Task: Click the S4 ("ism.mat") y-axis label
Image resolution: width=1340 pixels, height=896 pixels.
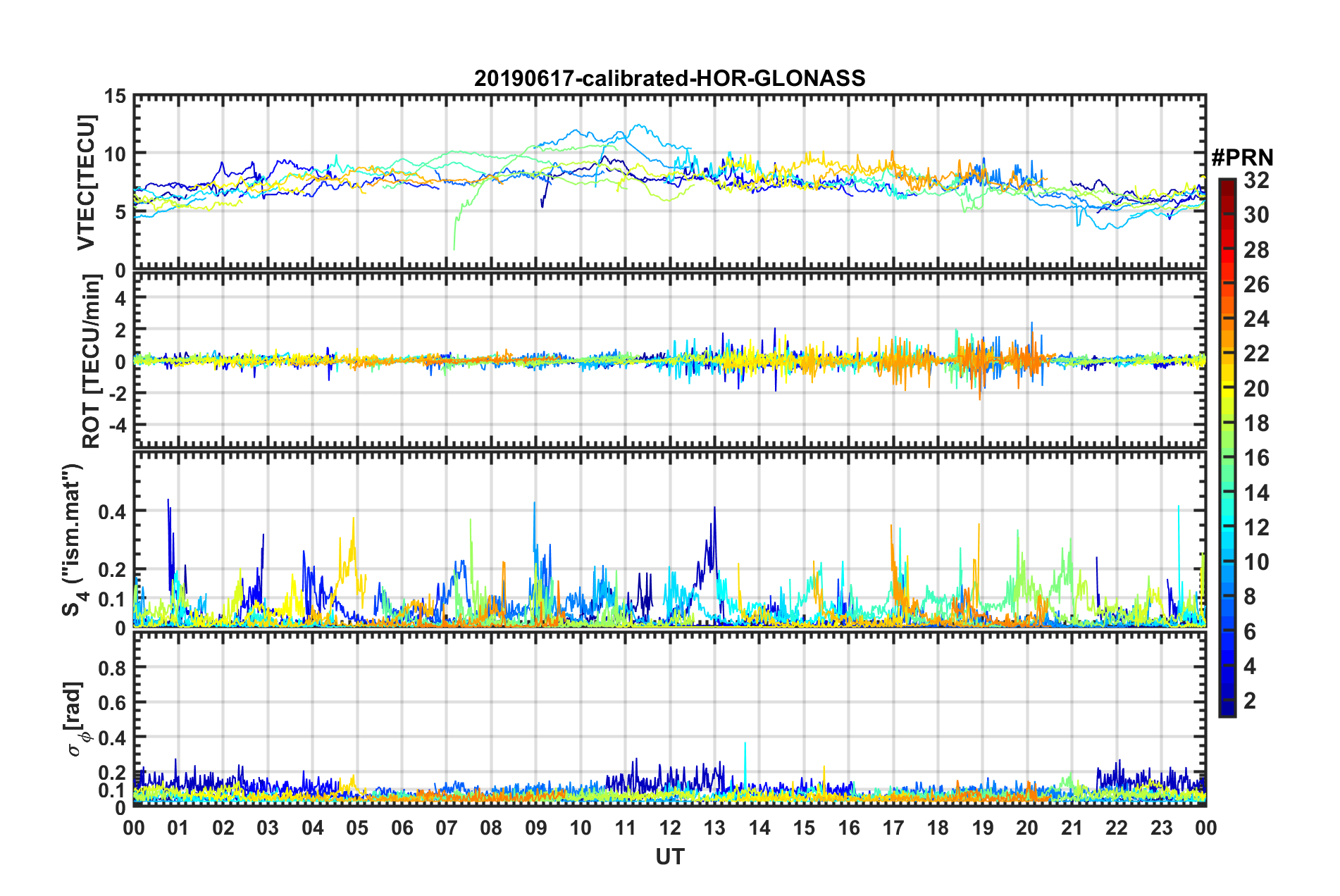Action: (74, 540)
